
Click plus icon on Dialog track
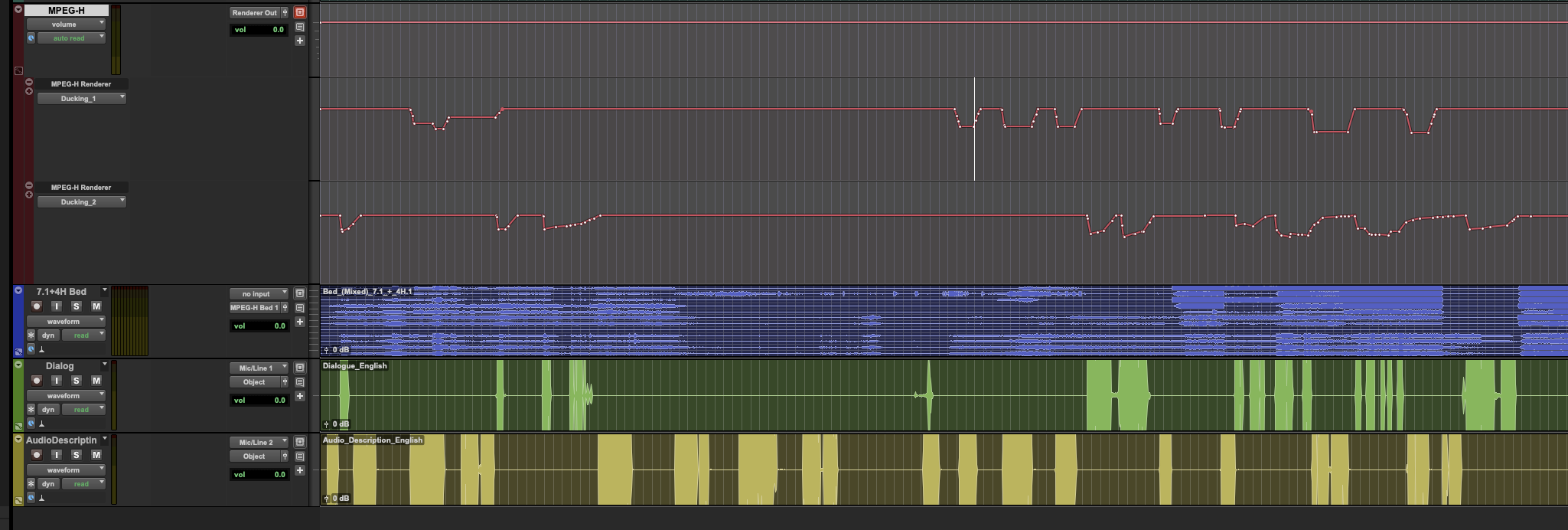[x=300, y=396]
